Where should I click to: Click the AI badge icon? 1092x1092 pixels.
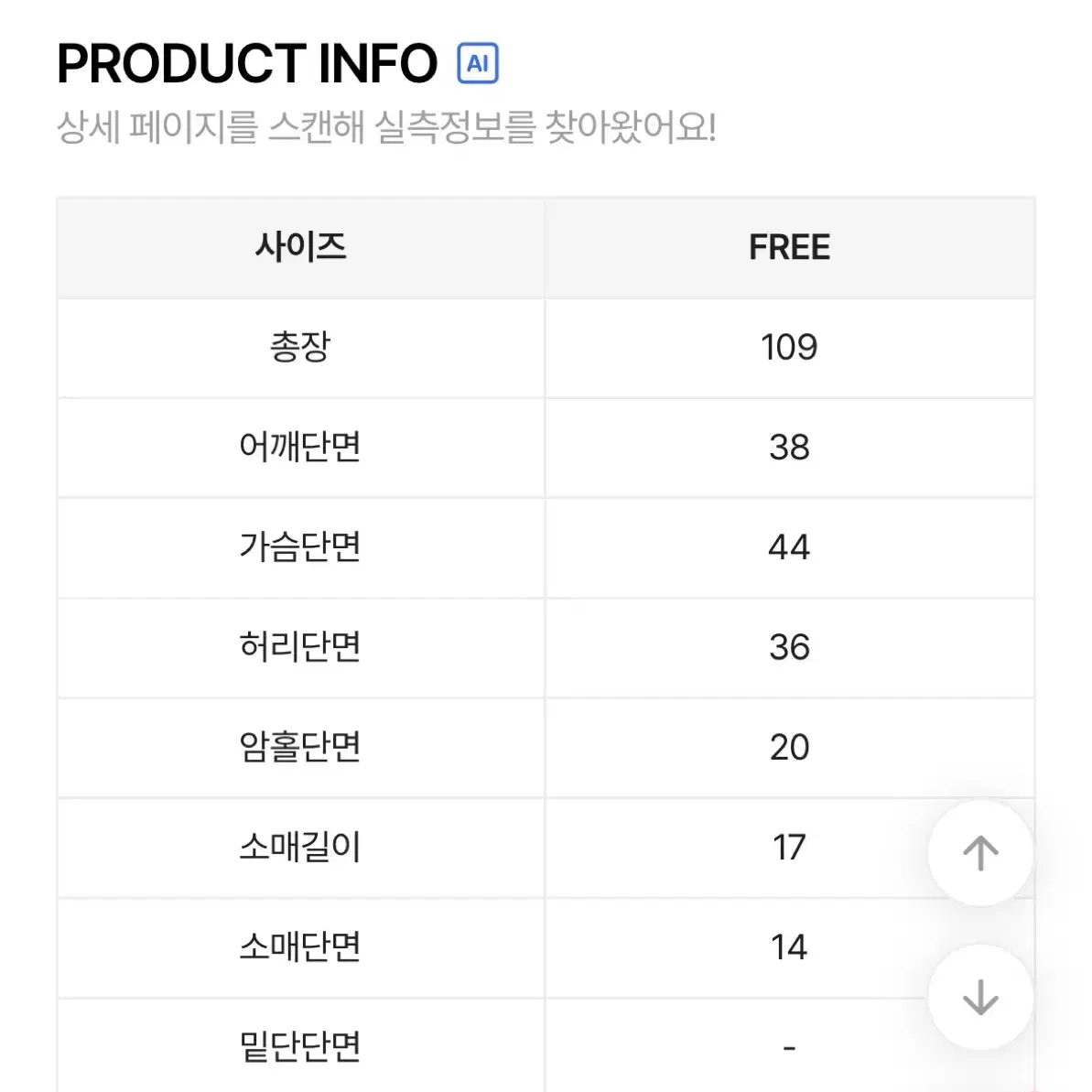478,63
